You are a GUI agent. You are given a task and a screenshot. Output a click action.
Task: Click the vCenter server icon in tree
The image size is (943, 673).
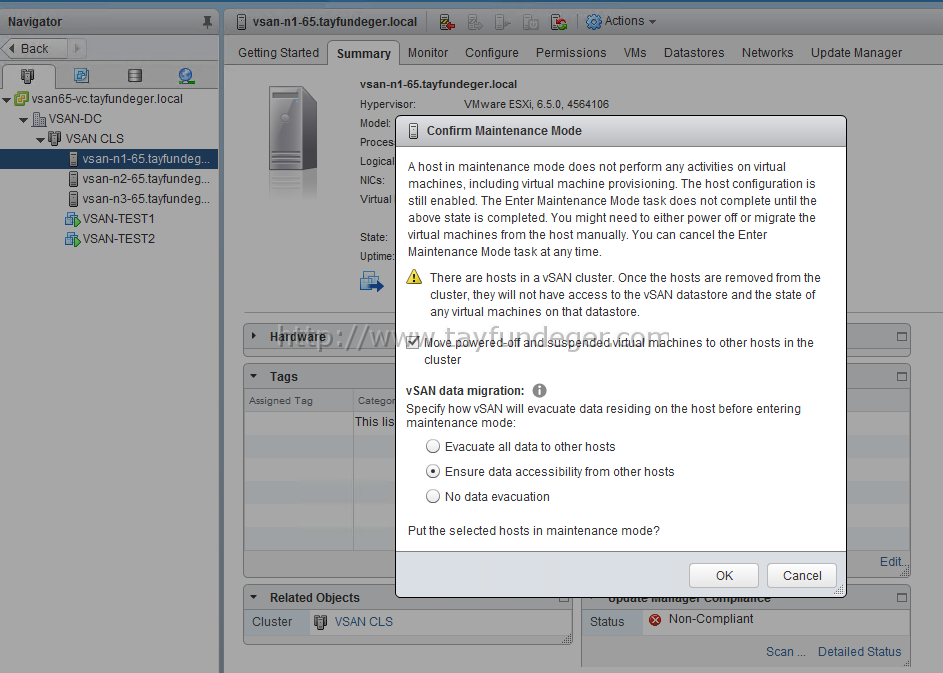[22, 99]
